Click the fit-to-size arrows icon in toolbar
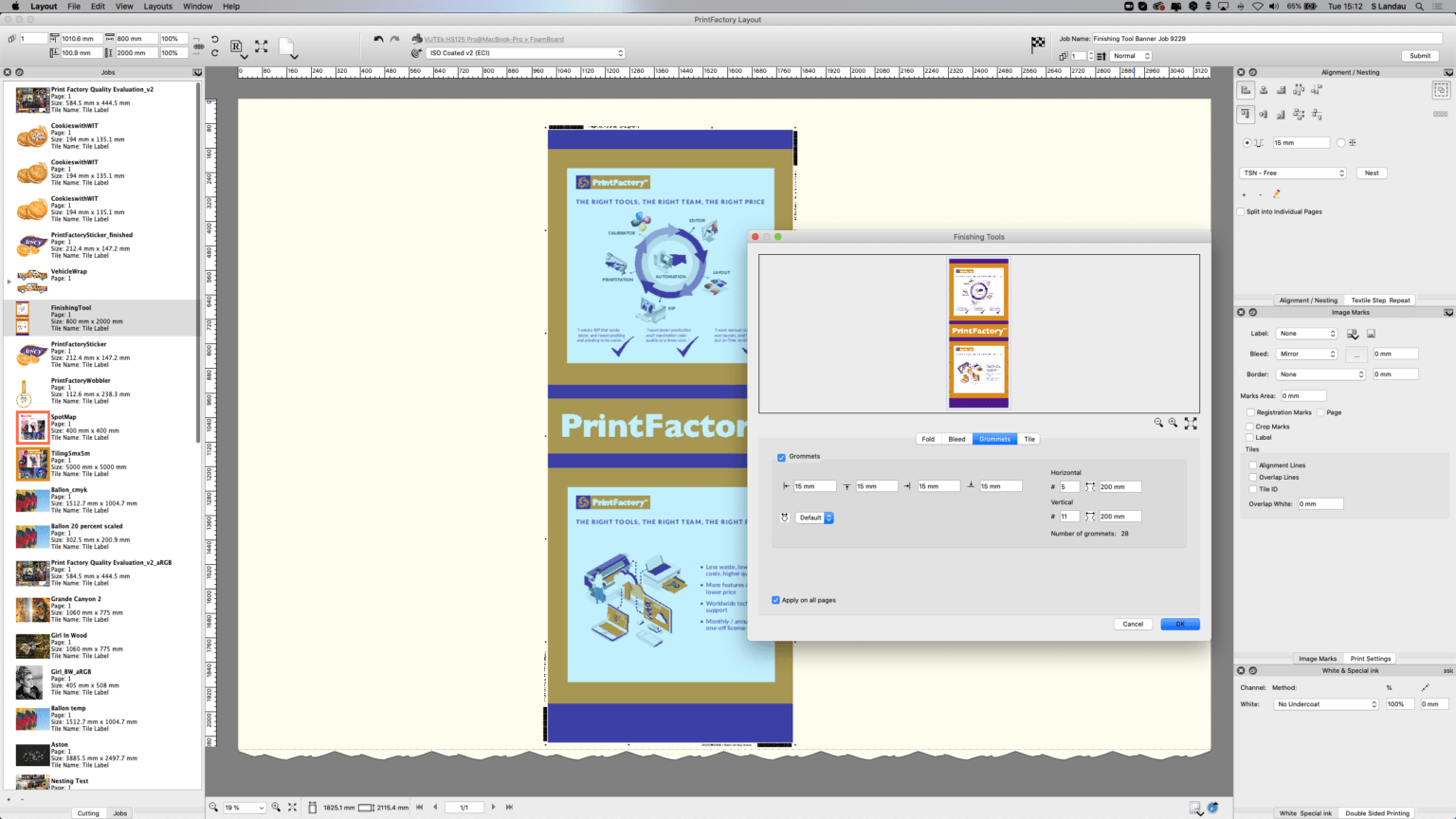This screenshot has height=819, width=1456. pyautogui.click(x=261, y=45)
